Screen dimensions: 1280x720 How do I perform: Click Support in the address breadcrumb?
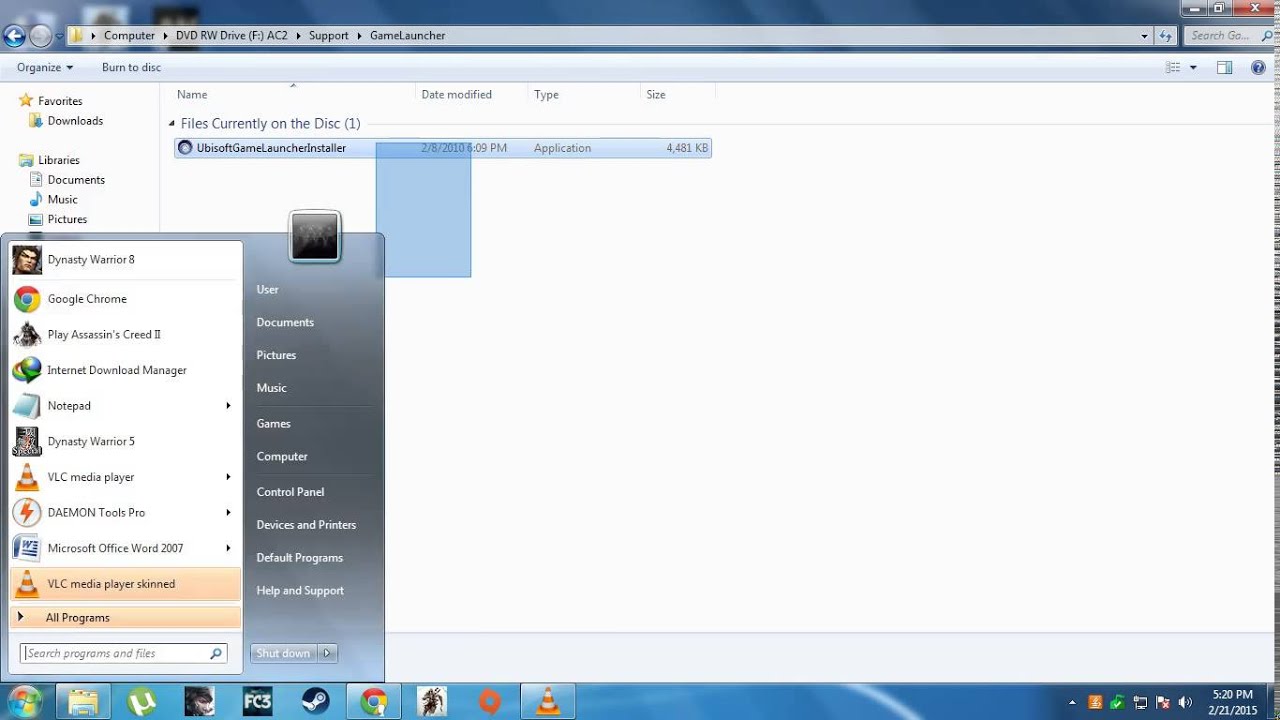click(328, 36)
